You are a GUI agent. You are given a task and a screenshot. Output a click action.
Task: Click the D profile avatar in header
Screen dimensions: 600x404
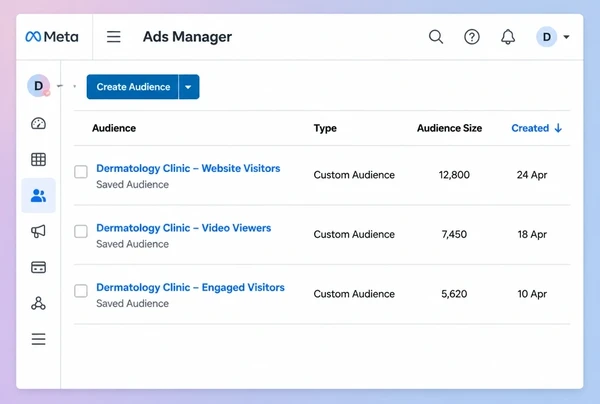point(546,37)
